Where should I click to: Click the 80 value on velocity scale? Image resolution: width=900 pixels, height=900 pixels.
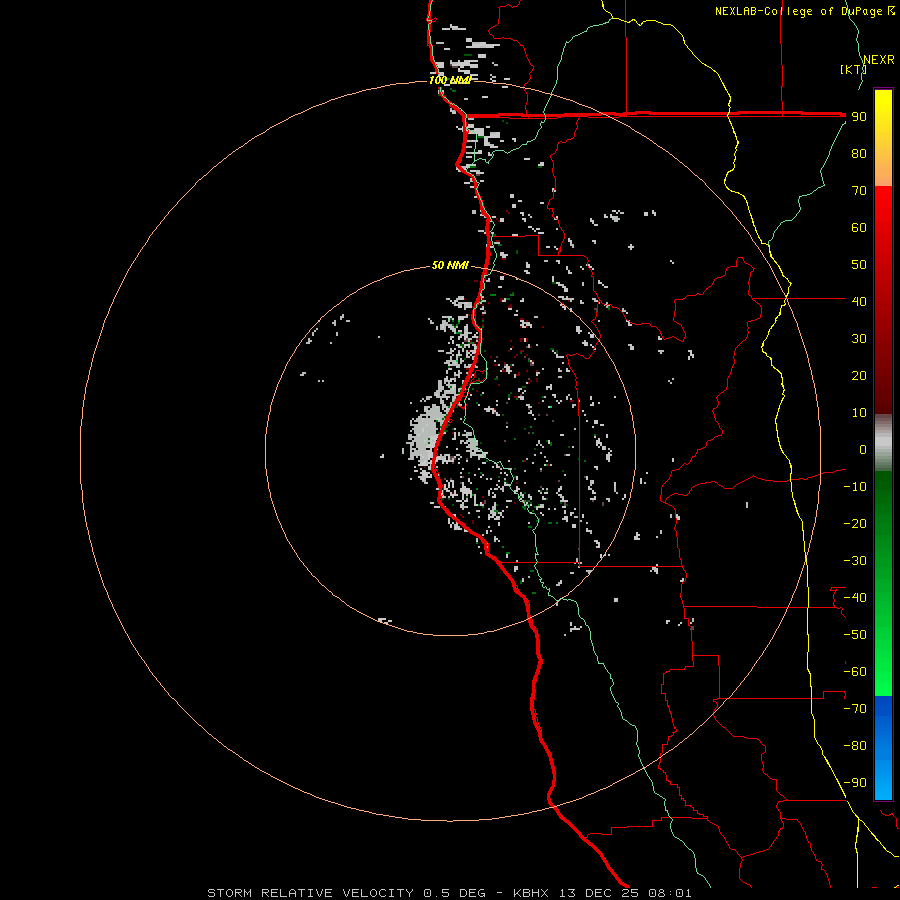859,154
